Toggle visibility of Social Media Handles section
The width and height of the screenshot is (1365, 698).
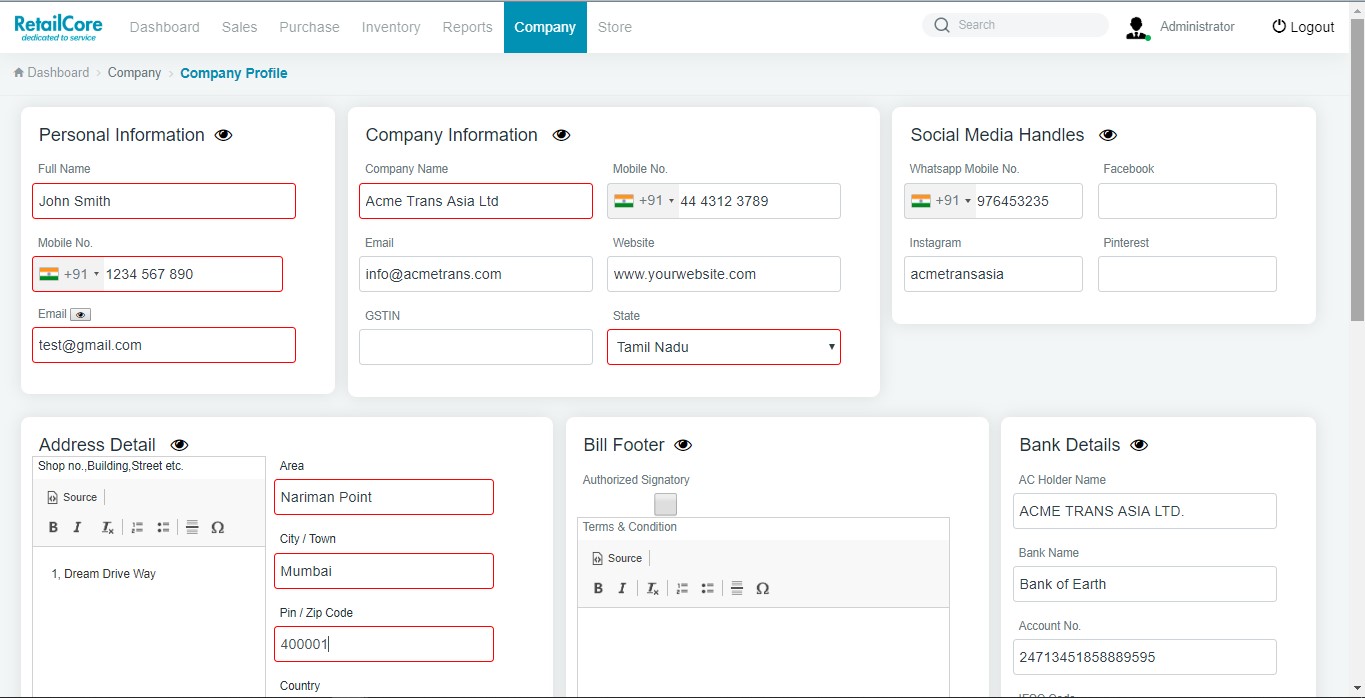click(1108, 135)
